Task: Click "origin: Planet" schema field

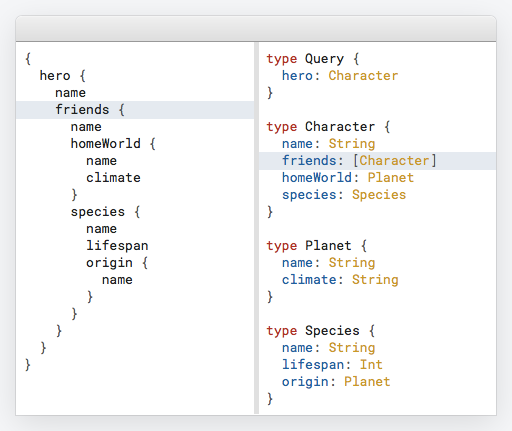Action: tap(336, 382)
